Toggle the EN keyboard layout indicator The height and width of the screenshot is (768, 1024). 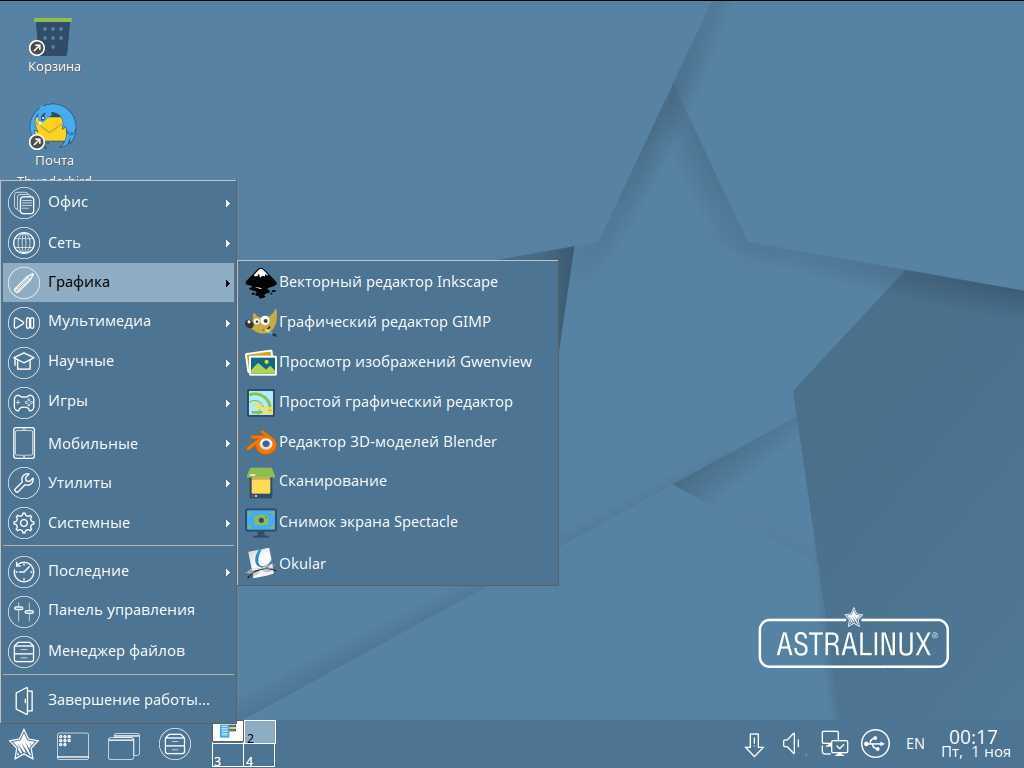pos(915,744)
